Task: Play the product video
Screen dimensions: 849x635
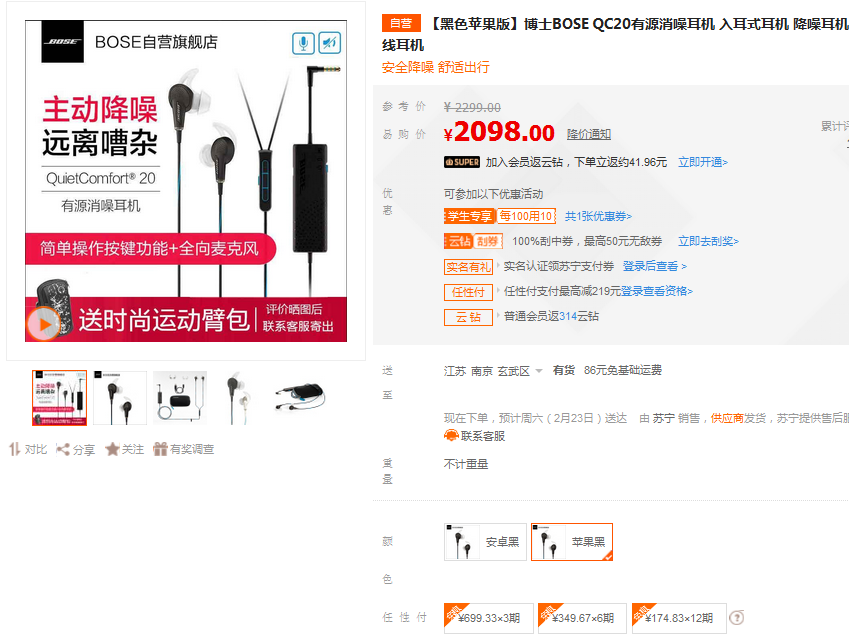Action: pos(43,324)
